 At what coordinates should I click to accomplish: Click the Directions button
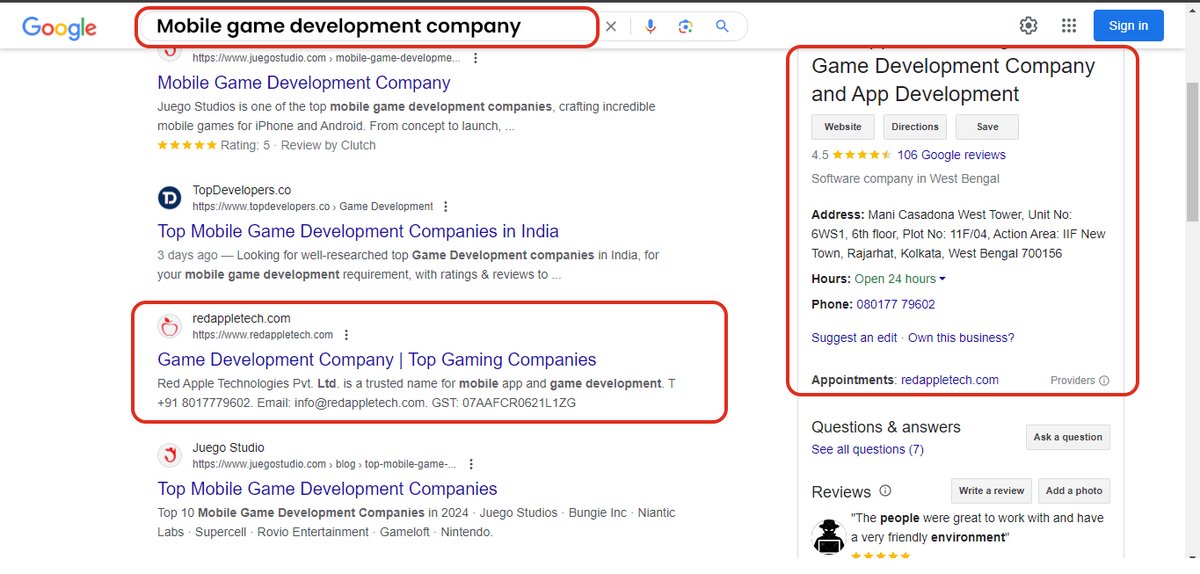[915, 127]
